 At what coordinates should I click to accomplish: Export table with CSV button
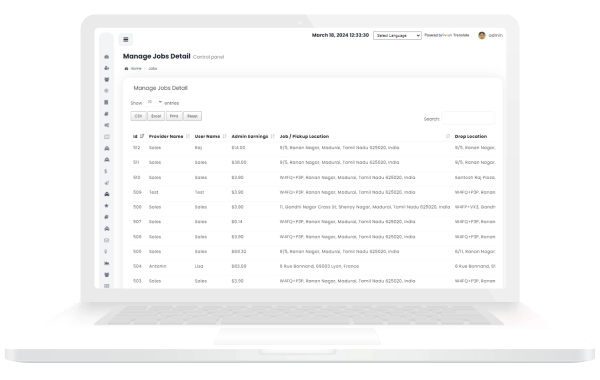[x=139, y=116]
